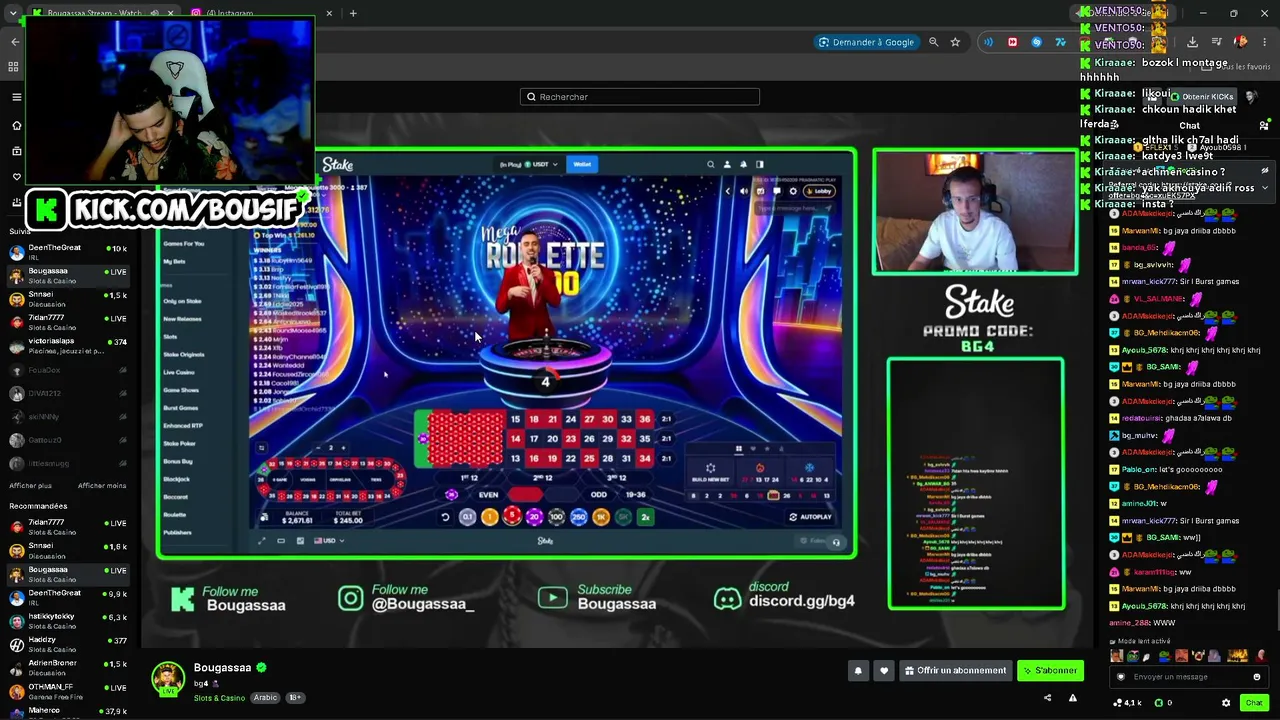Open the browser zoom magnifier icon
The height and width of the screenshot is (720, 1280).
pyautogui.click(x=934, y=42)
